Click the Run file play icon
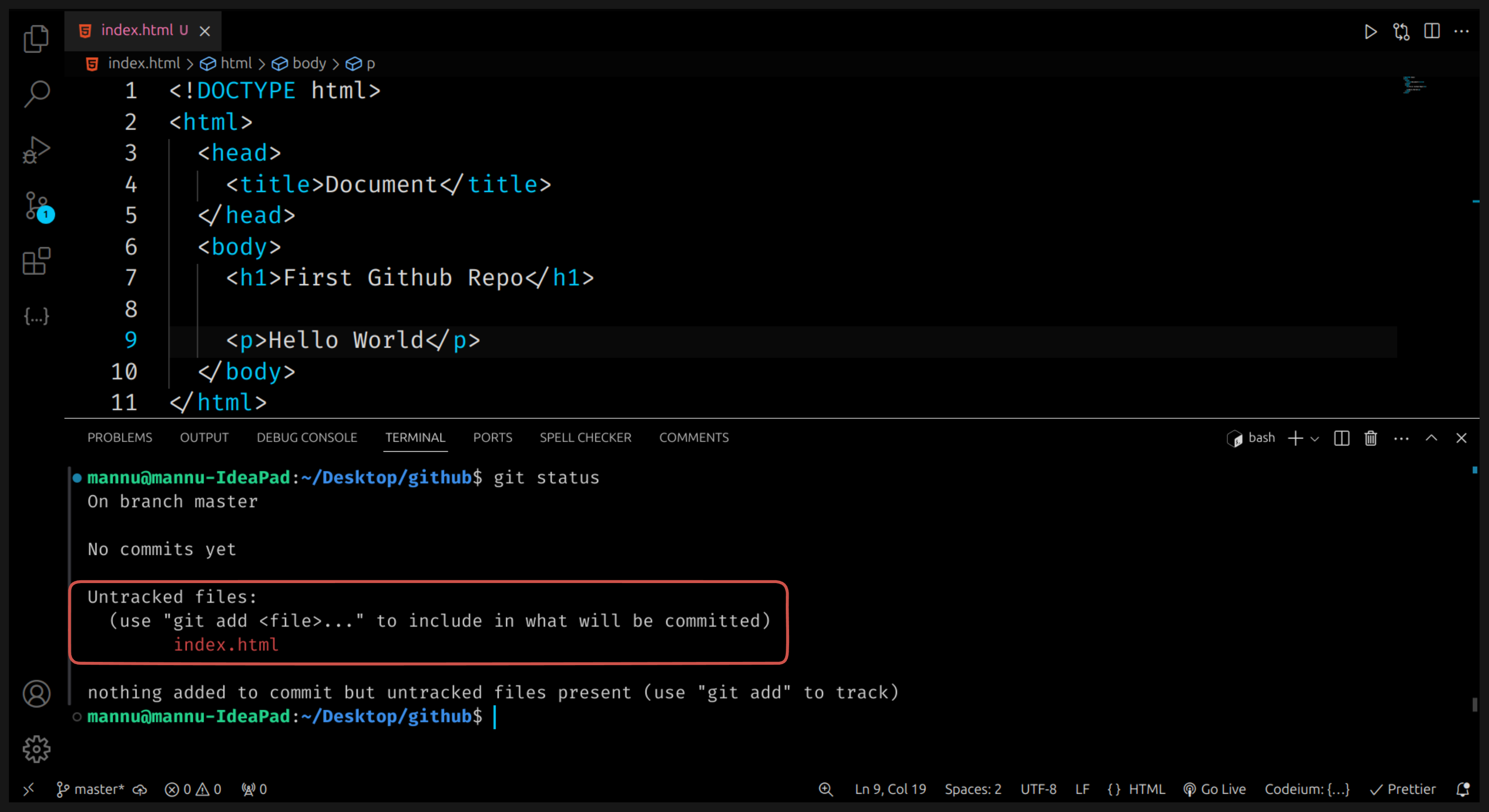 (x=1370, y=31)
